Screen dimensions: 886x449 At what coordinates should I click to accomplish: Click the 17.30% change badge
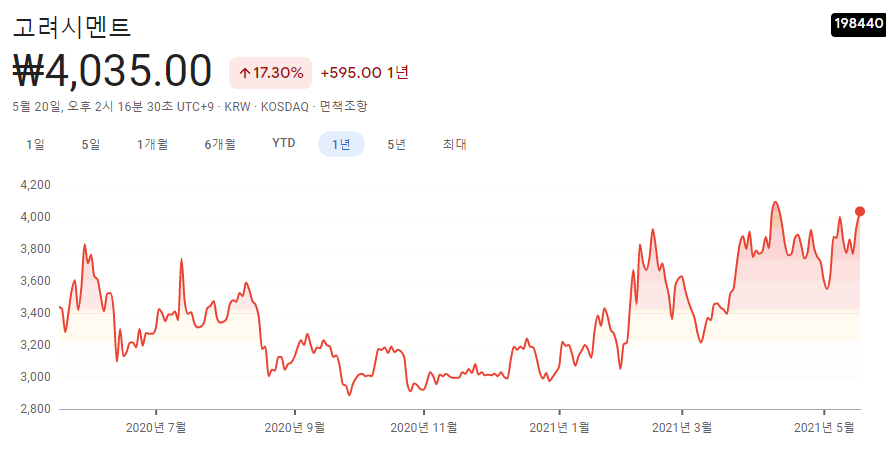270,73
